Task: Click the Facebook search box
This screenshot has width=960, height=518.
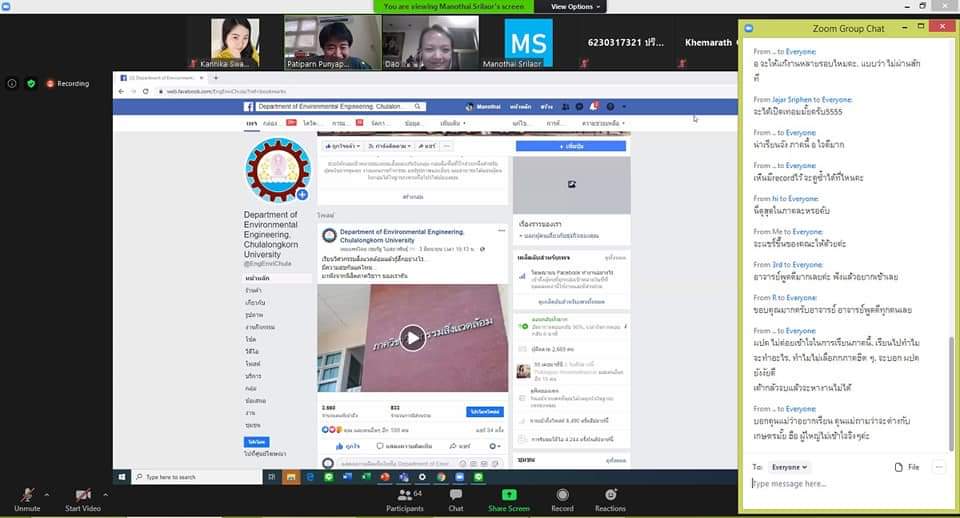Action: coord(334,107)
